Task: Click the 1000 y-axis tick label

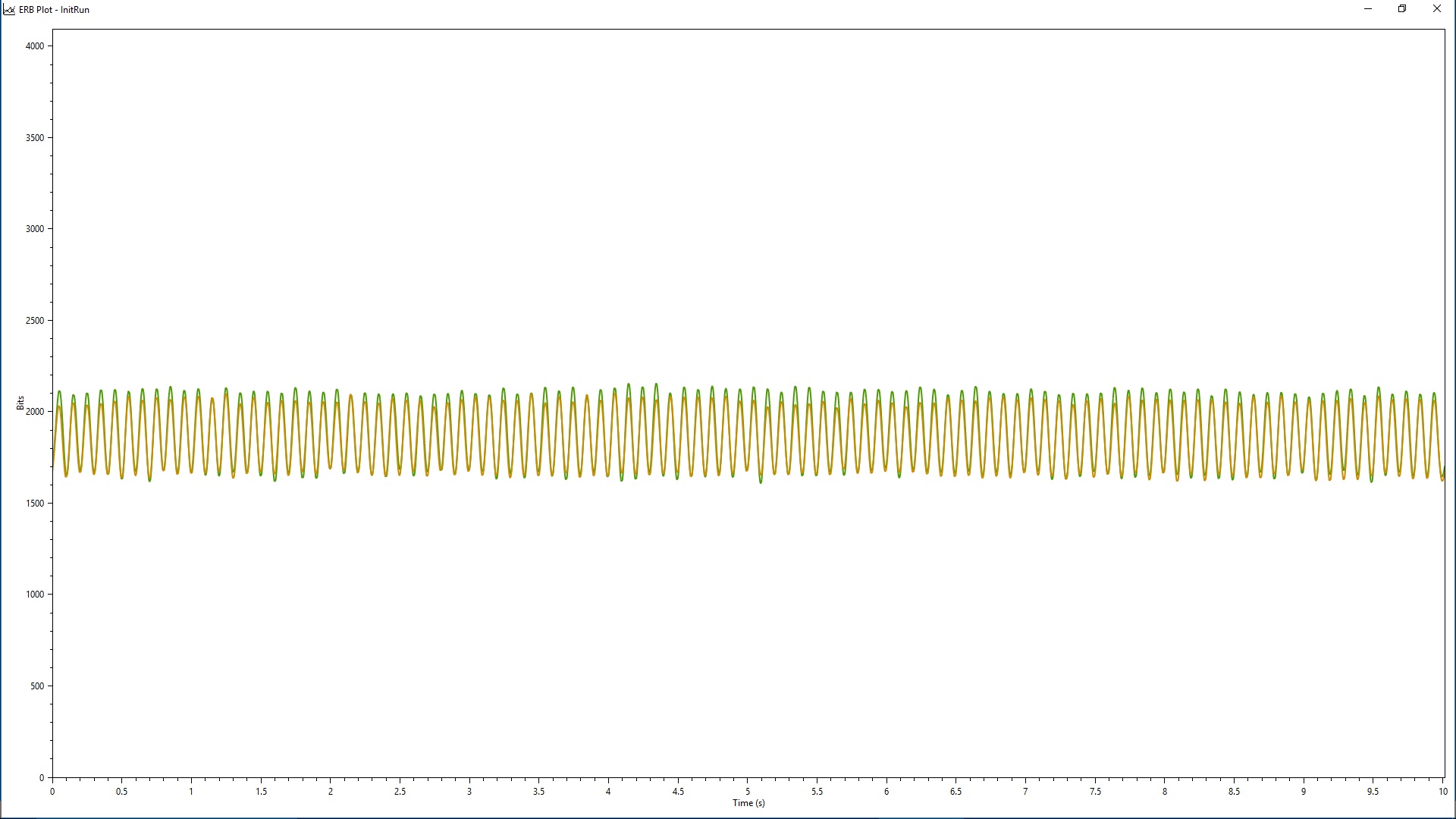Action: (x=35, y=595)
